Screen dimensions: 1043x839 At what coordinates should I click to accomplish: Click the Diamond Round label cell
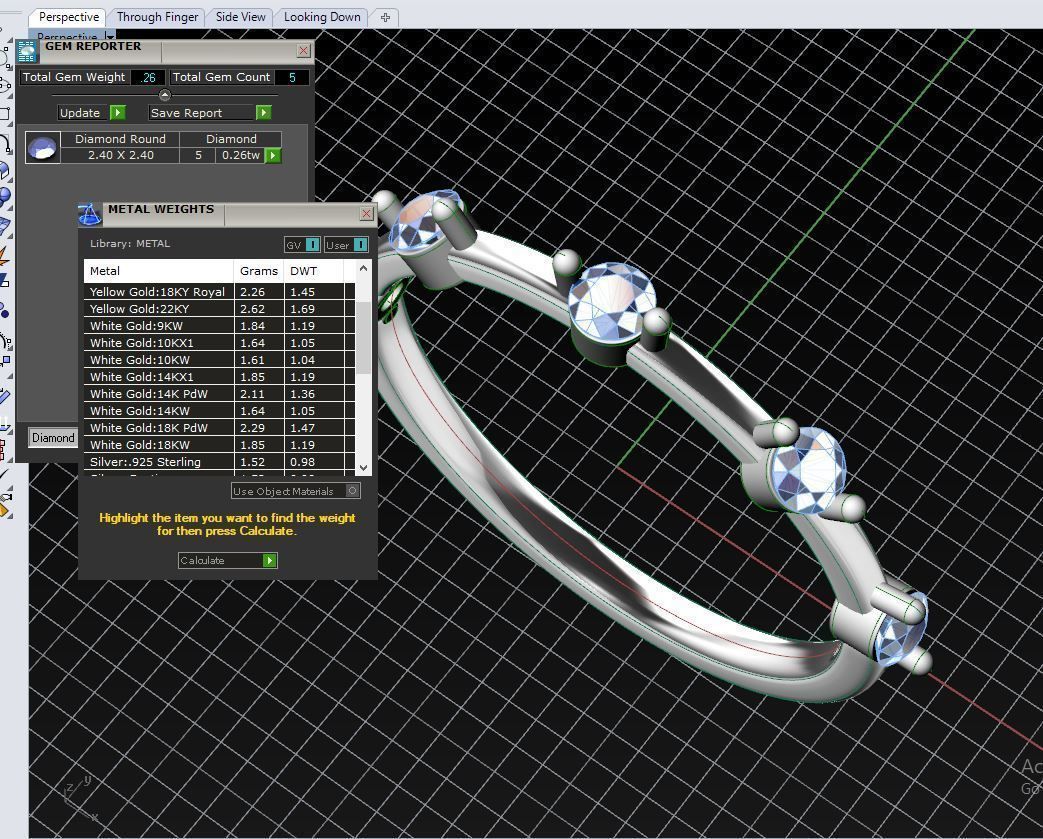tap(120, 139)
